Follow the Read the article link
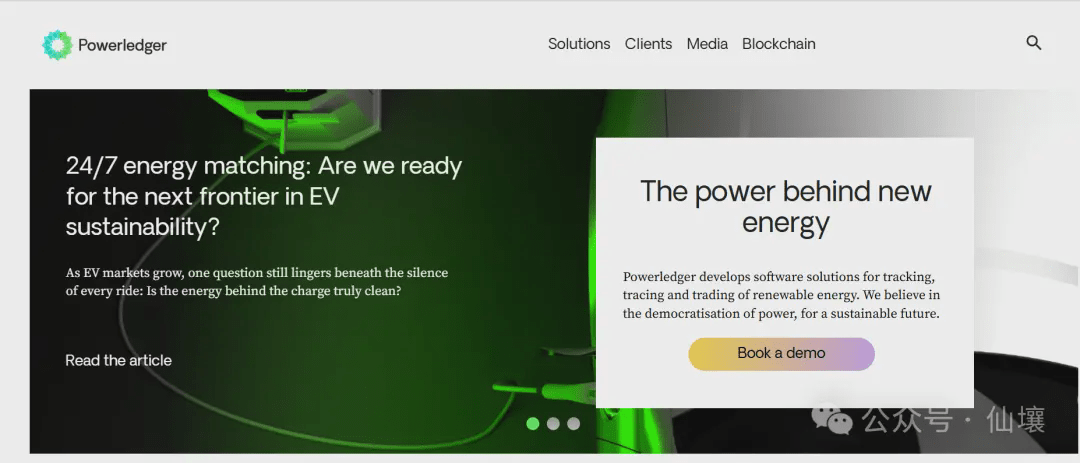This screenshot has height=463, width=1080. coord(118,360)
